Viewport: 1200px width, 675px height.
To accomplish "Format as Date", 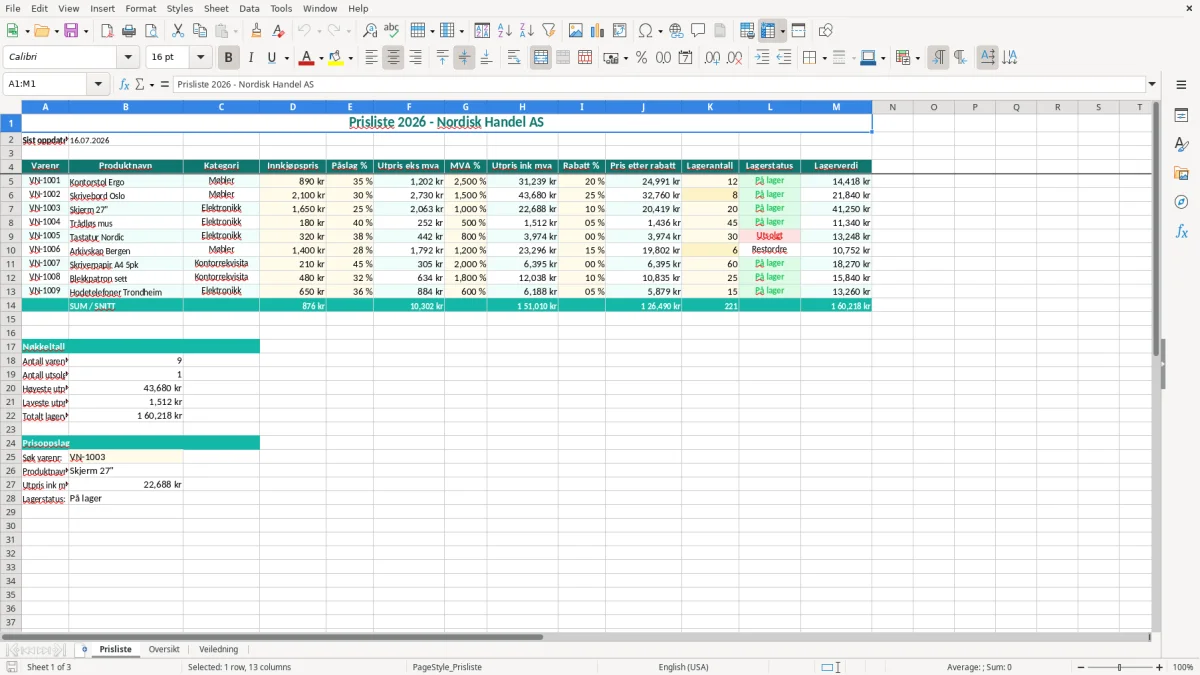I will pyautogui.click(x=685, y=58).
